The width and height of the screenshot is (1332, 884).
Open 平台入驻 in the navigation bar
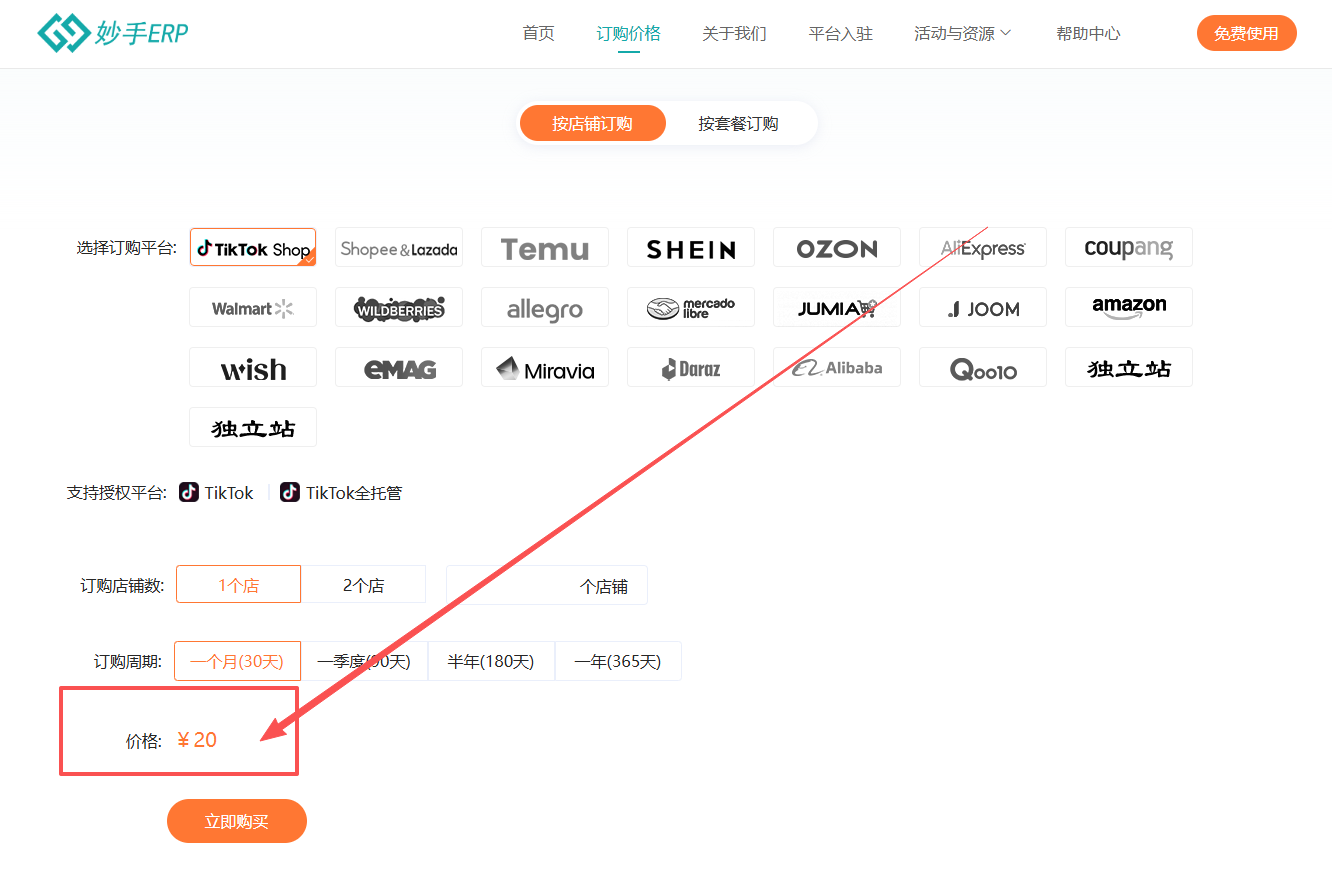840,34
